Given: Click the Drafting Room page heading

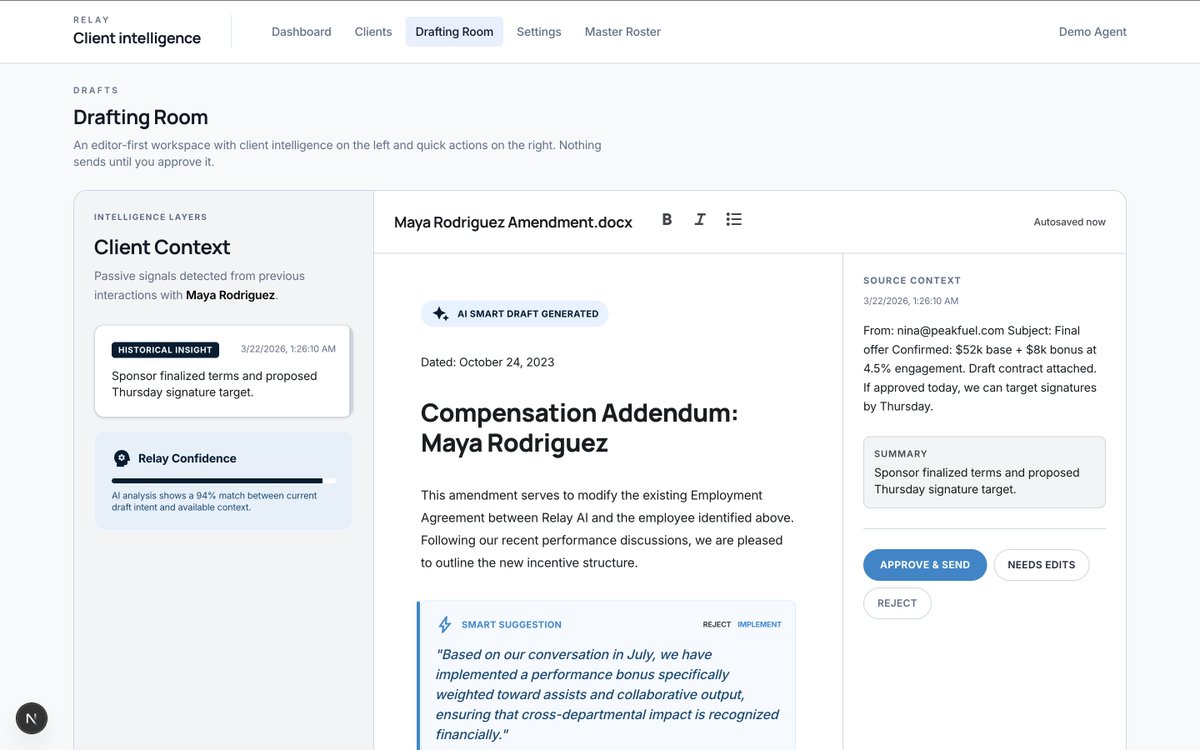Looking at the screenshot, I should click(141, 117).
